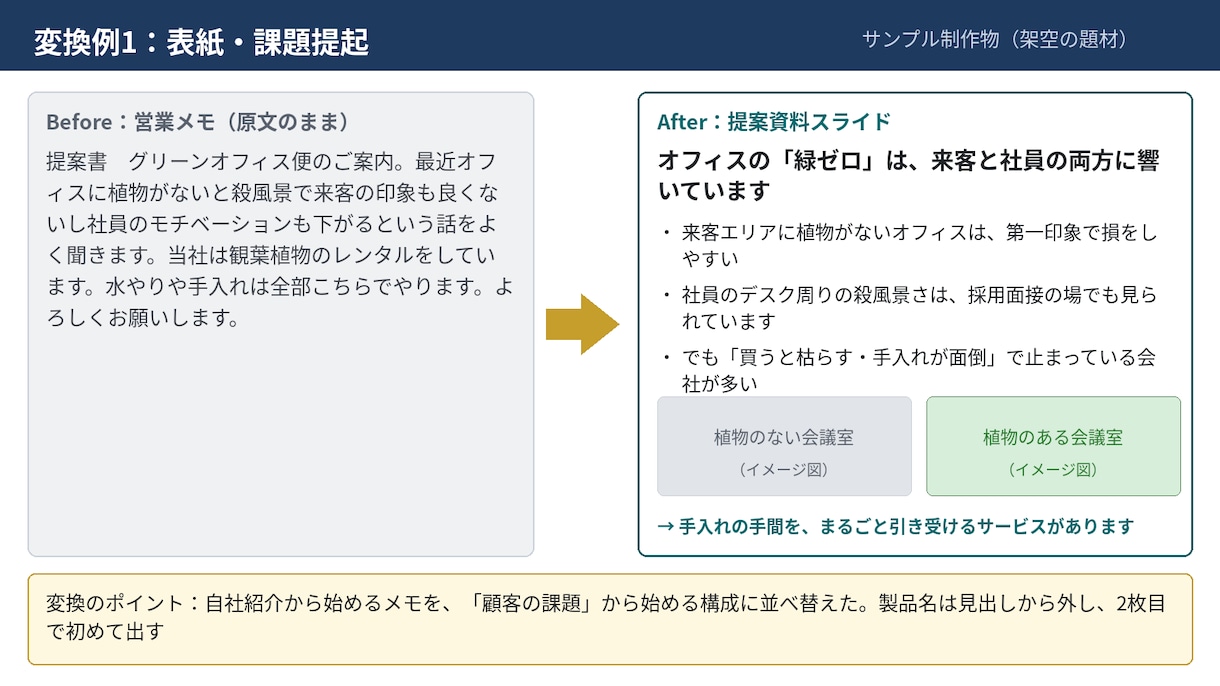This screenshot has width=1220, height=686.
Task: Select the After：提案資料スライド heading
Action: (x=774, y=122)
